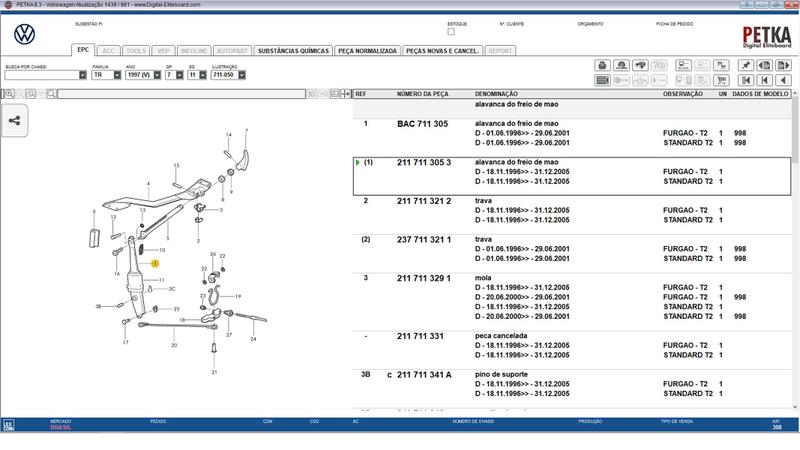The image size is (800, 450).
Task: Go to next page with right document arrow
Action: (x=783, y=65)
